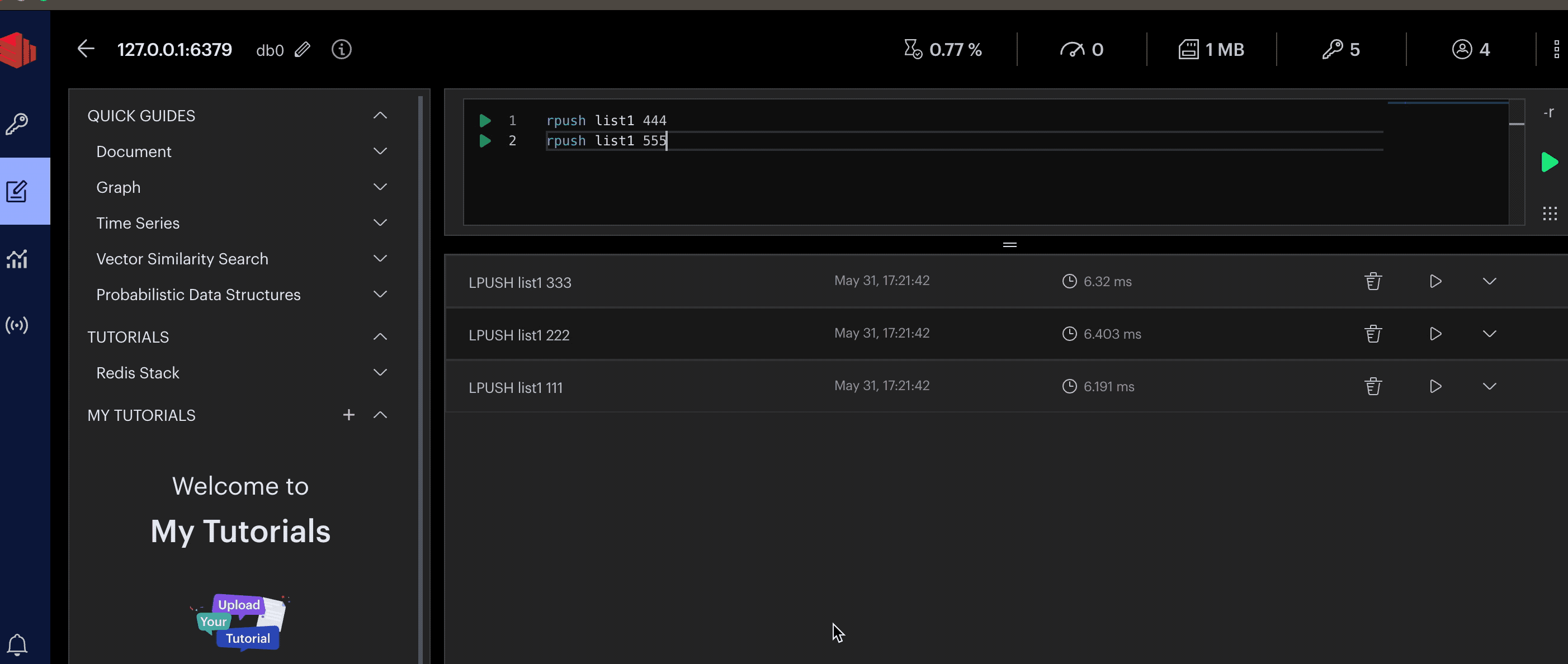The image size is (1568, 664).
Task: Click into the command editor area
Action: point(913,183)
